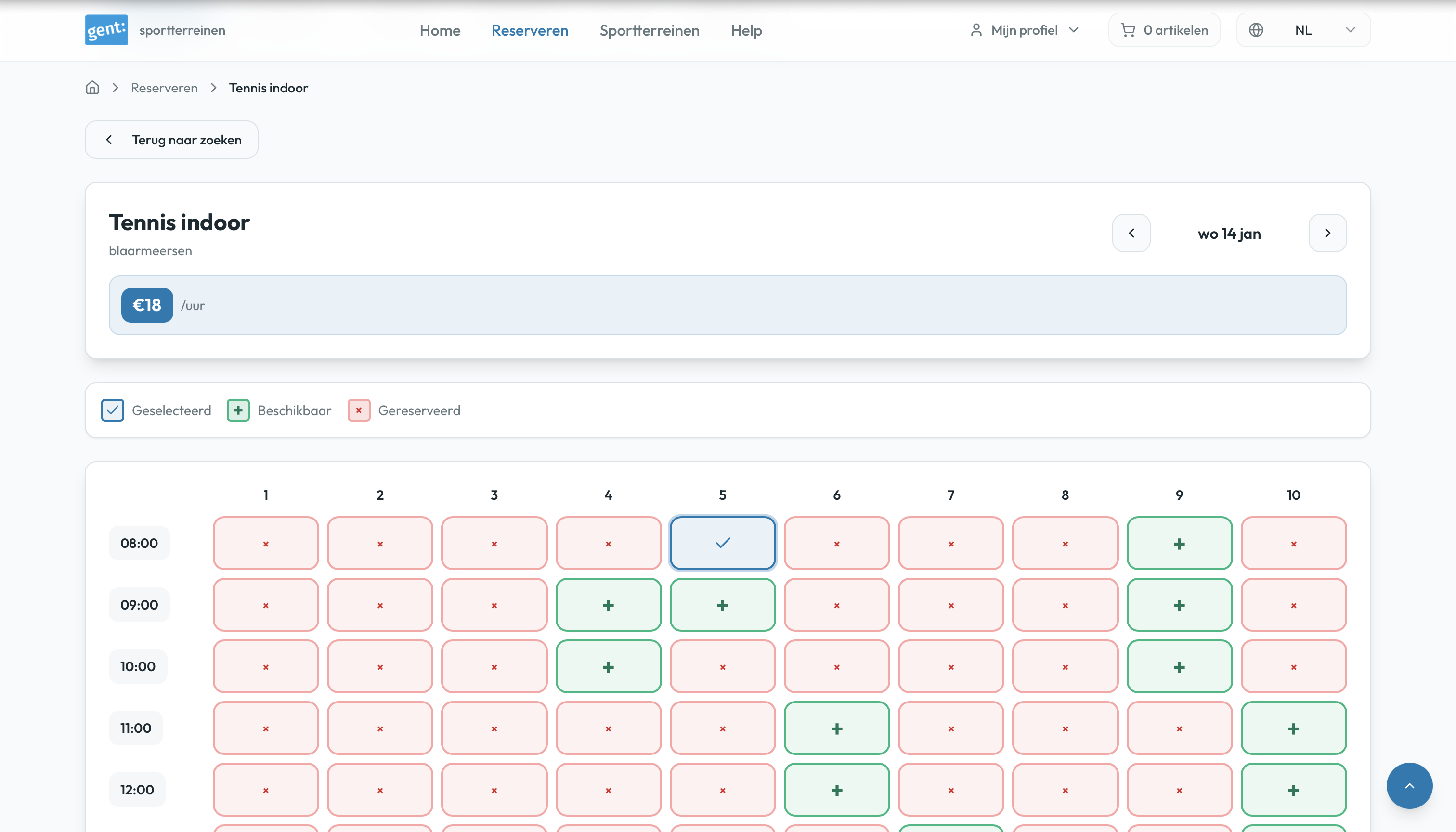Open the Sportterreinen navigation item
Image resolution: width=1456 pixels, height=832 pixels.
point(649,30)
